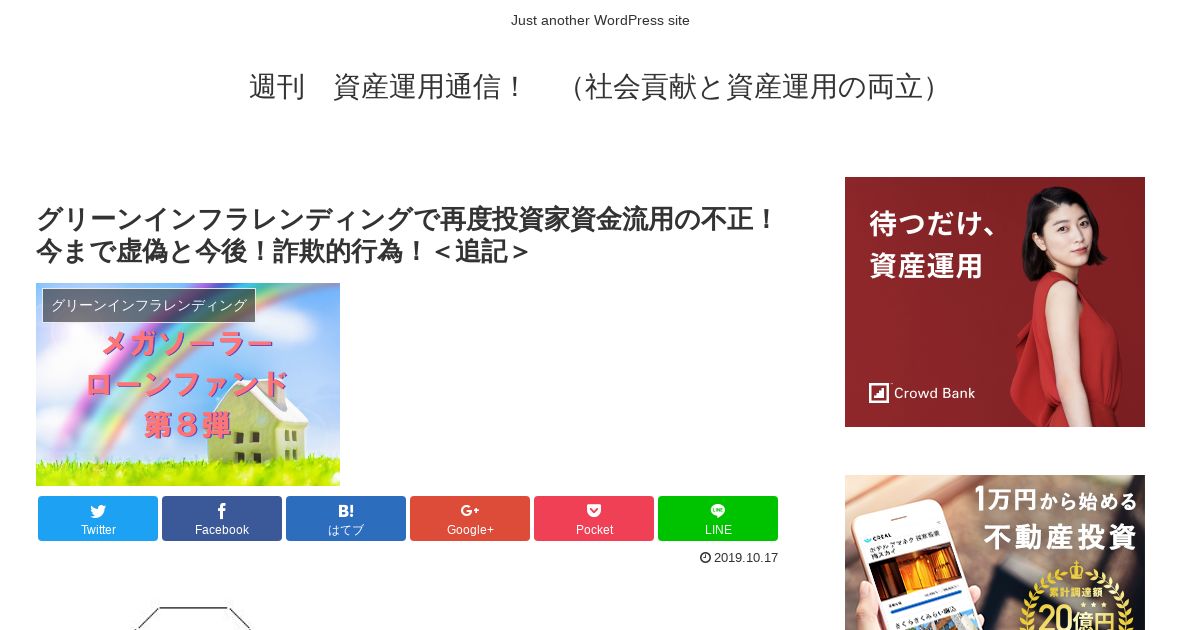Select the article headline text
1200x630 pixels.
(x=406, y=235)
